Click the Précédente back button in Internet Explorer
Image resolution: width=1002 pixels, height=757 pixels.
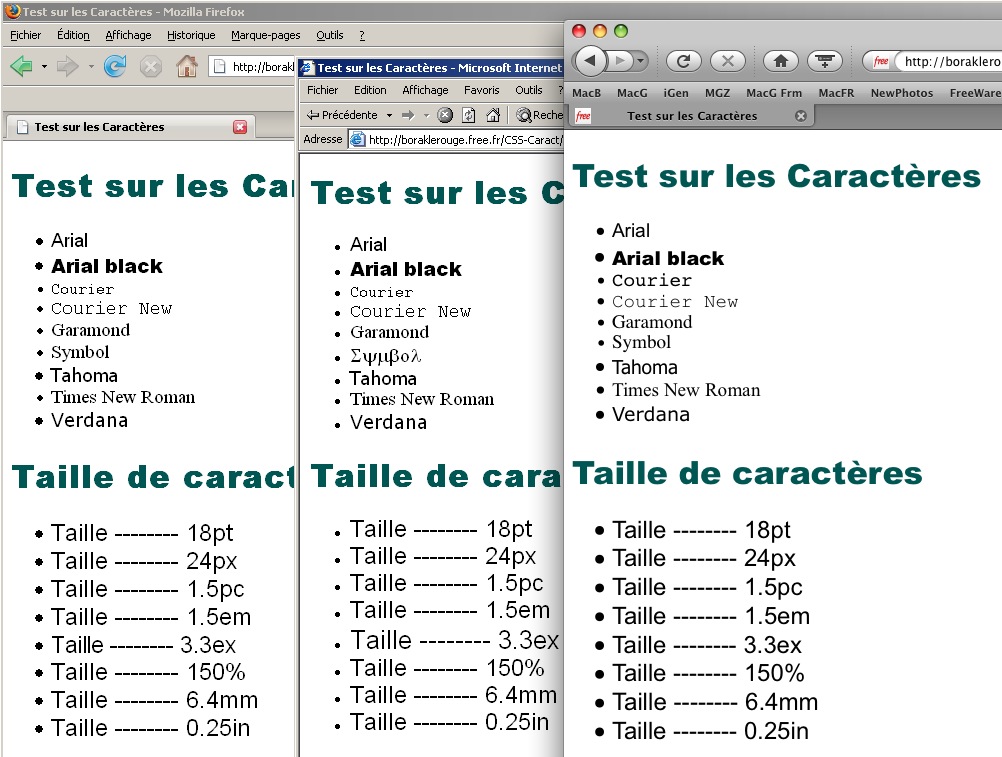click(x=342, y=115)
